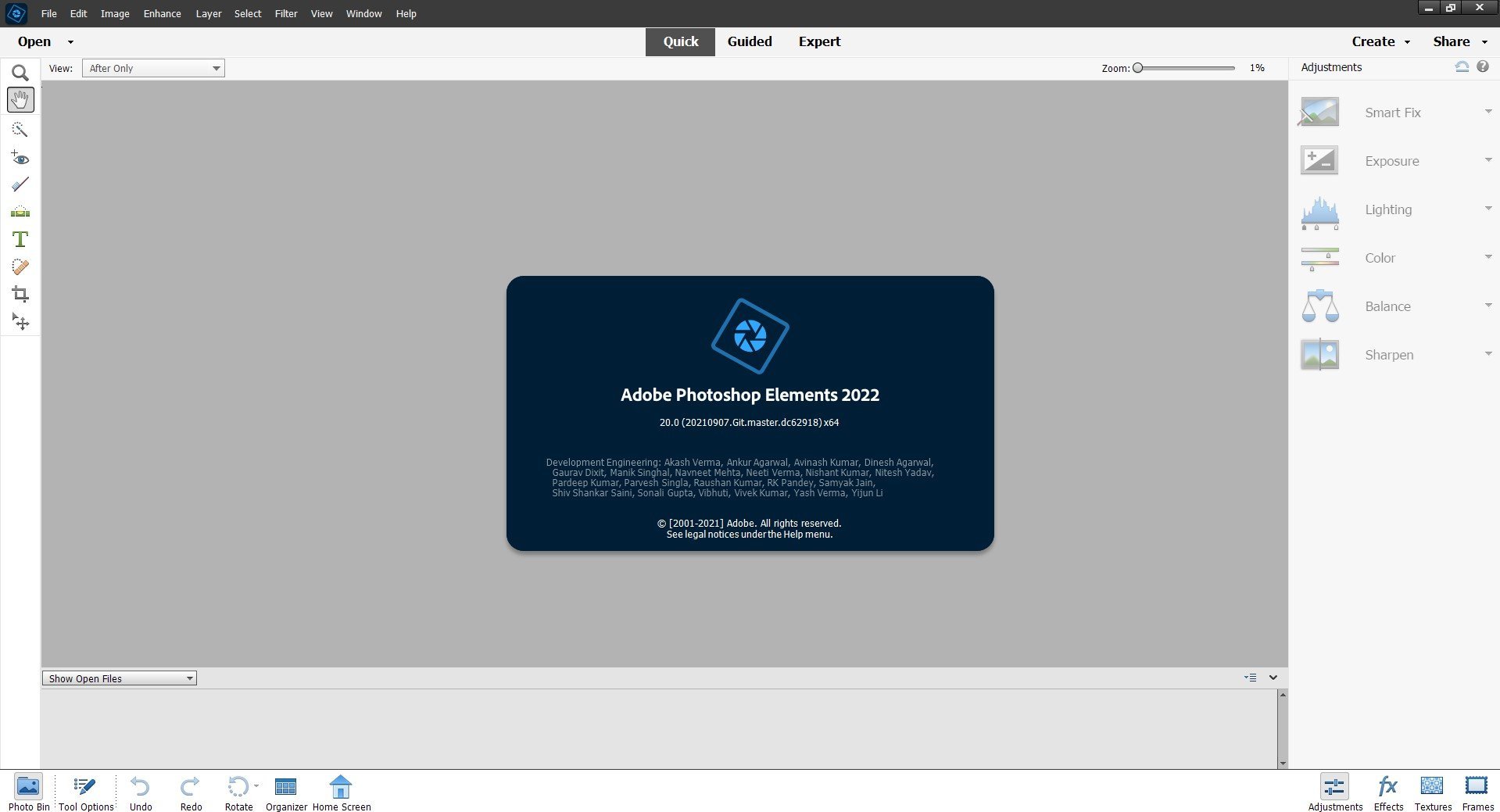The height and width of the screenshot is (812, 1500).
Task: Open the Create dropdown arrow
Action: click(x=1407, y=42)
